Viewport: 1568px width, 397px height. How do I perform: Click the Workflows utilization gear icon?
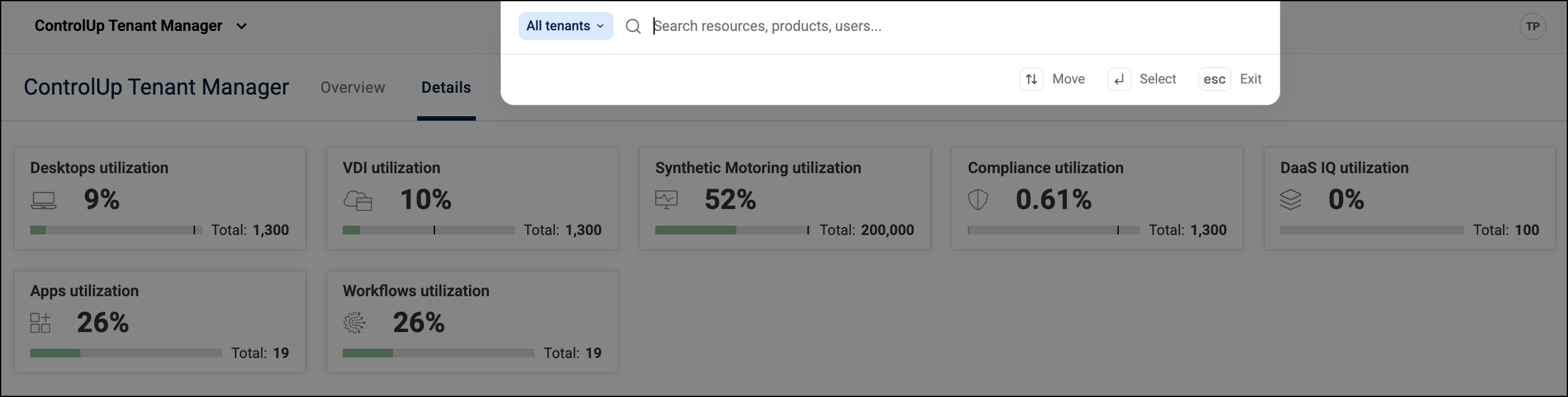click(355, 323)
